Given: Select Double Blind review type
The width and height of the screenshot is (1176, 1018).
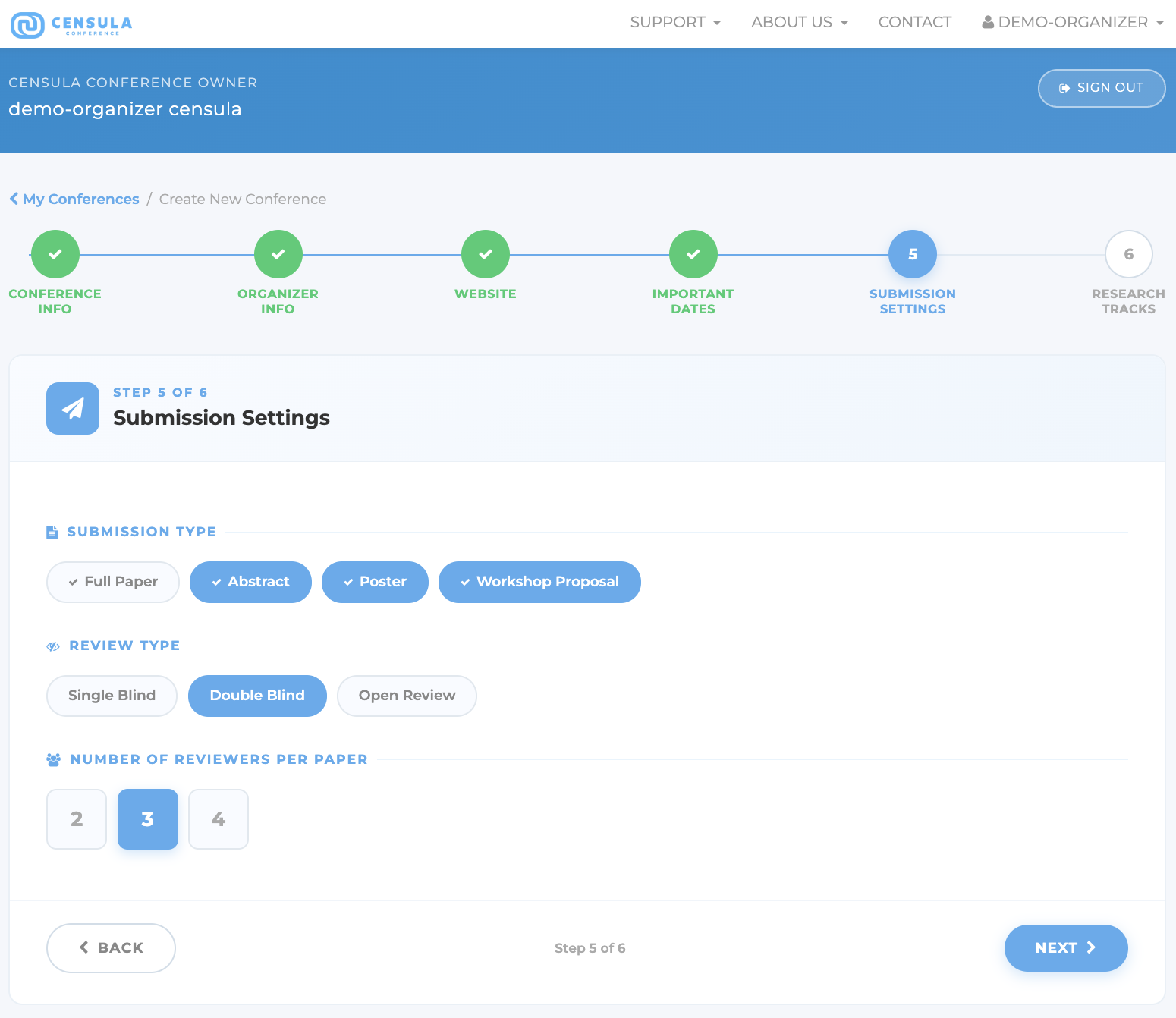Looking at the screenshot, I should pyautogui.click(x=257, y=696).
